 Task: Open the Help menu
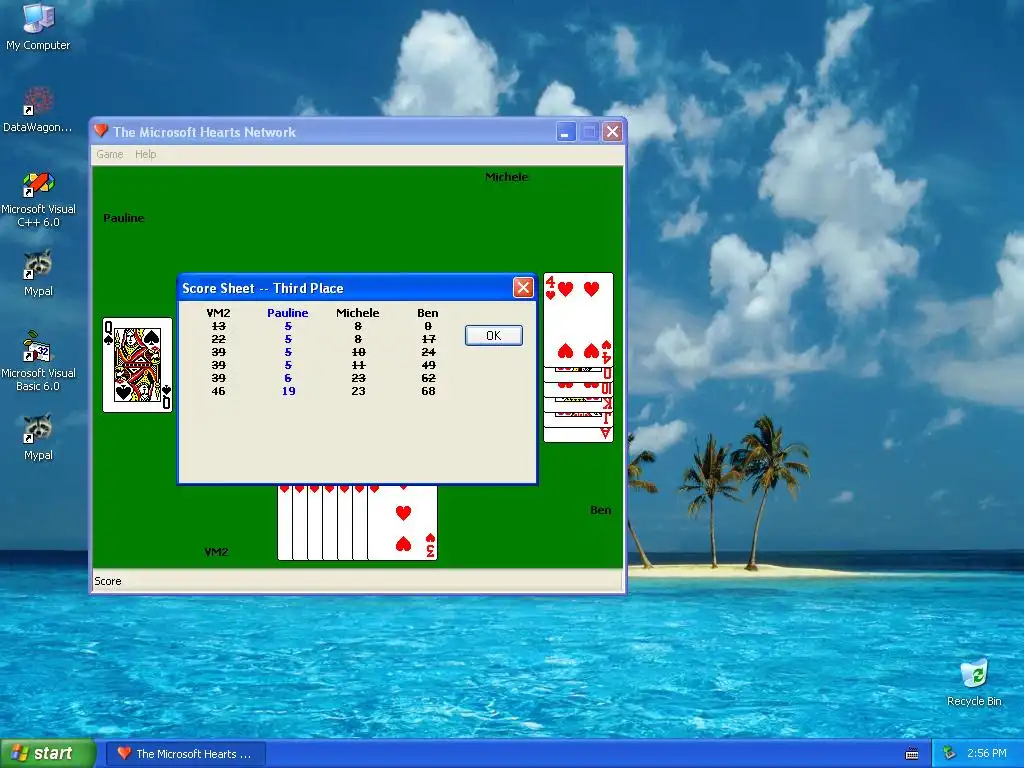[146, 154]
